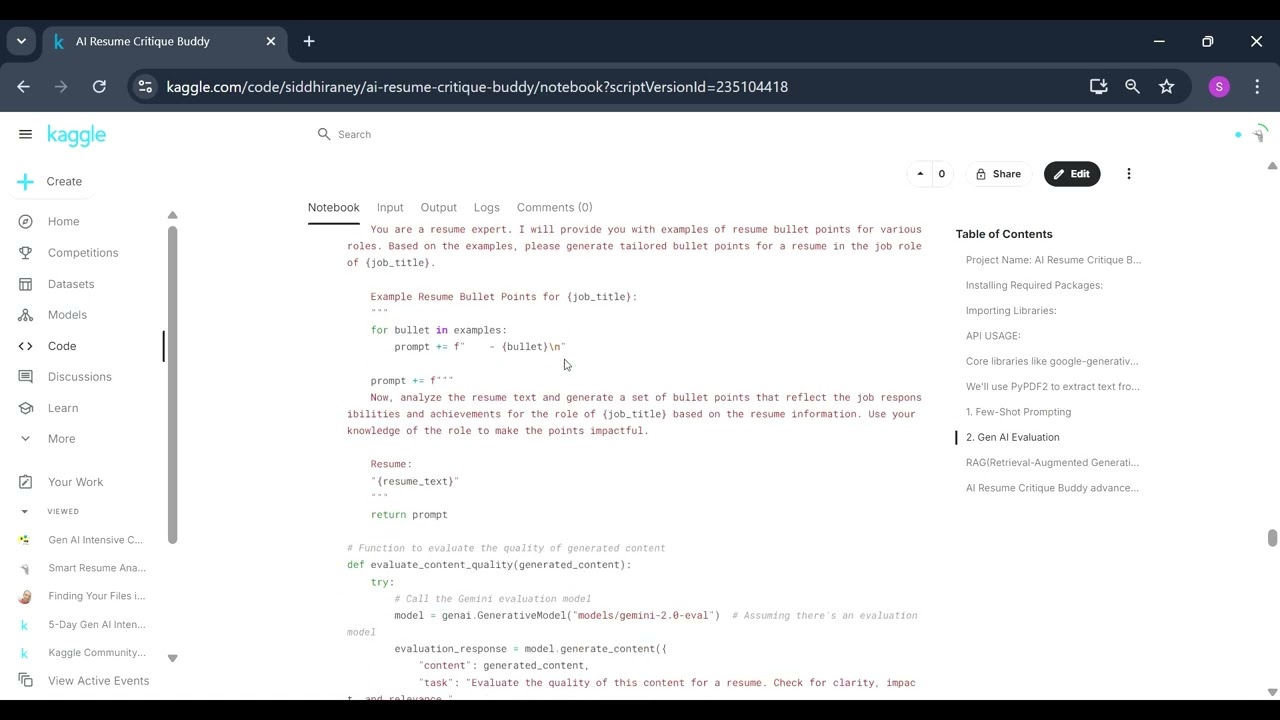The height and width of the screenshot is (720, 1280).
Task: Click the sidebar scroll up arrow
Action: pos(172,215)
